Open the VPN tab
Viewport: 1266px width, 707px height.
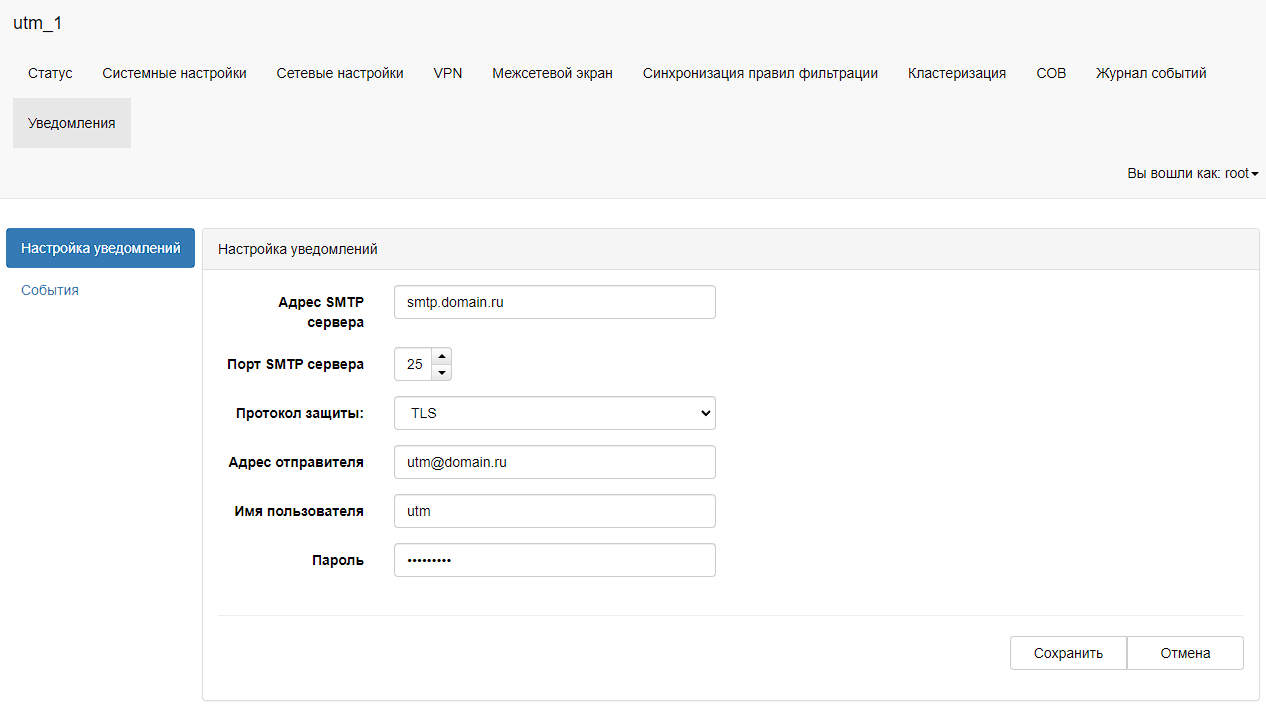point(448,73)
